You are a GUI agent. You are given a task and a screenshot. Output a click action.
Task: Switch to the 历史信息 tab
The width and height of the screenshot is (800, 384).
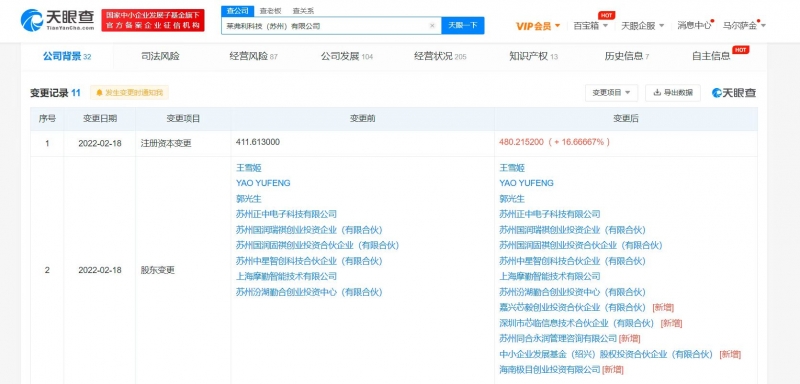coord(627,57)
